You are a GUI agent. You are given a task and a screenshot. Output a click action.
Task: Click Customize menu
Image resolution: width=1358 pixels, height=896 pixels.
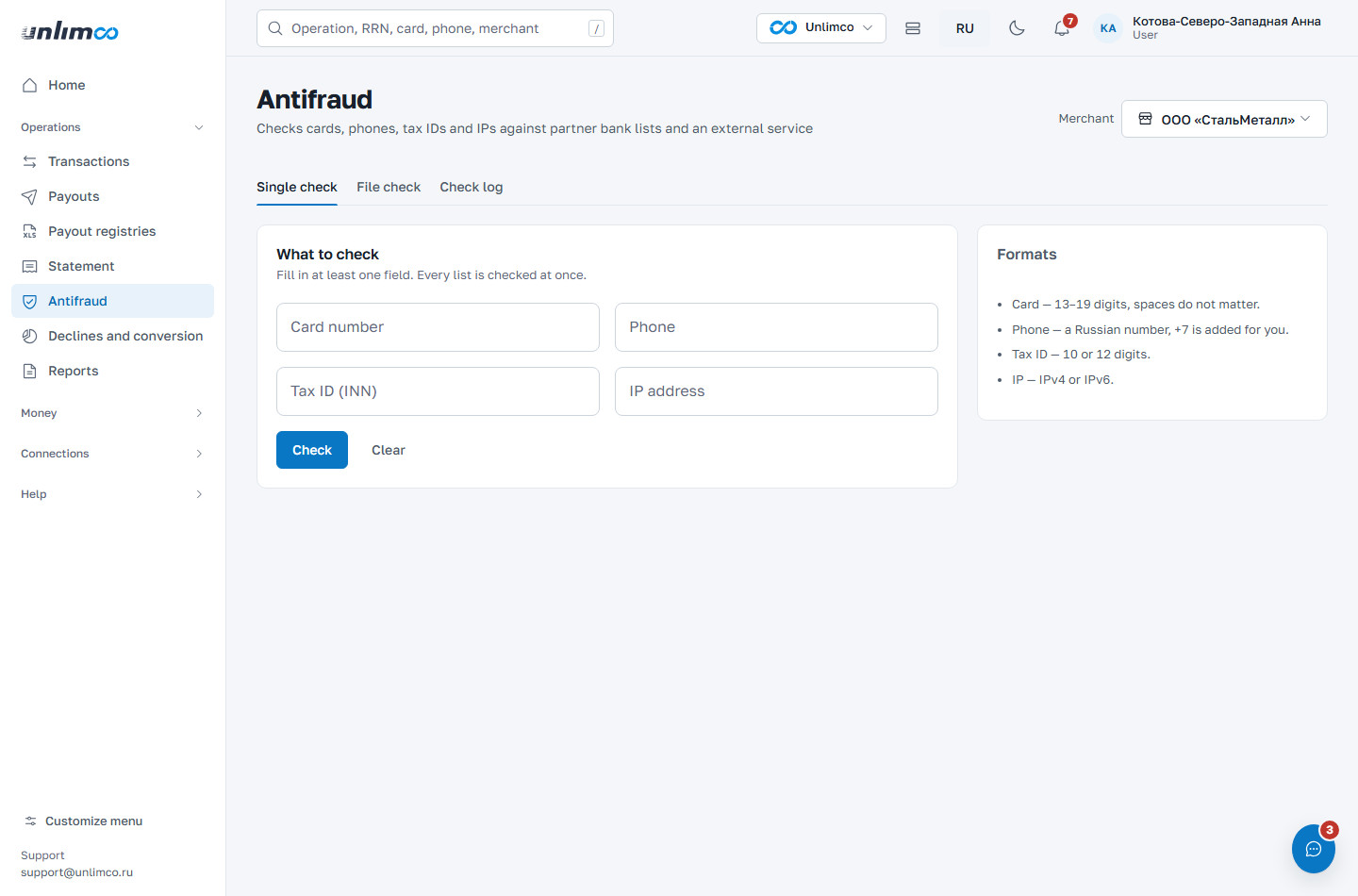[83, 821]
